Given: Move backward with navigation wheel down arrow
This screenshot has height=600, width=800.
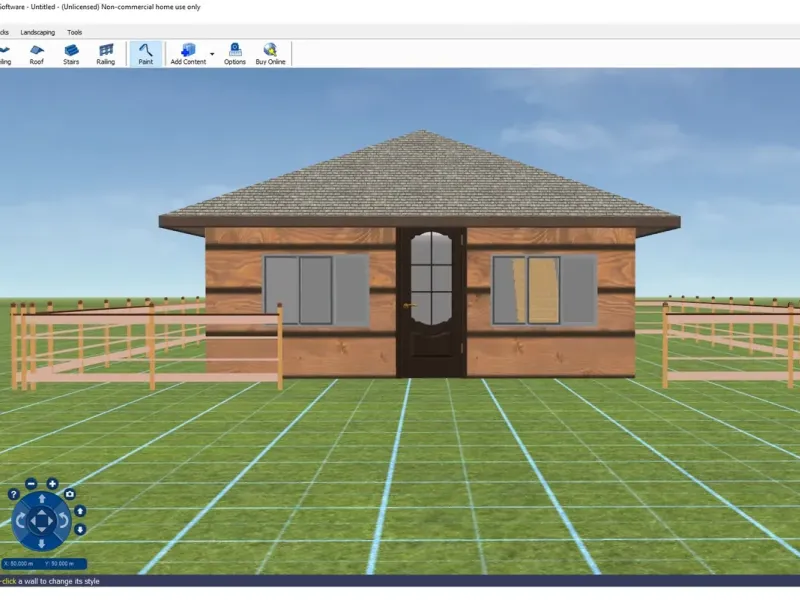Looking at the screenshot, I should pyautogui.click(x=42, y=544).
